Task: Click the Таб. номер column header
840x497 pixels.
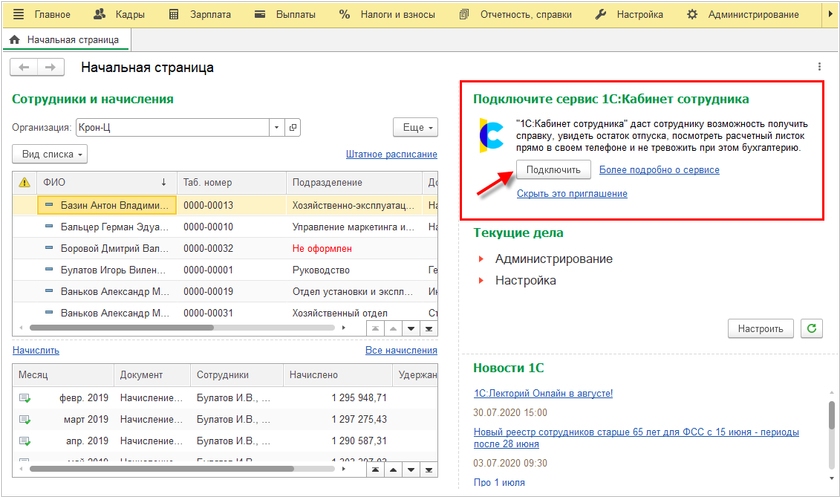Action: point(231,183)
